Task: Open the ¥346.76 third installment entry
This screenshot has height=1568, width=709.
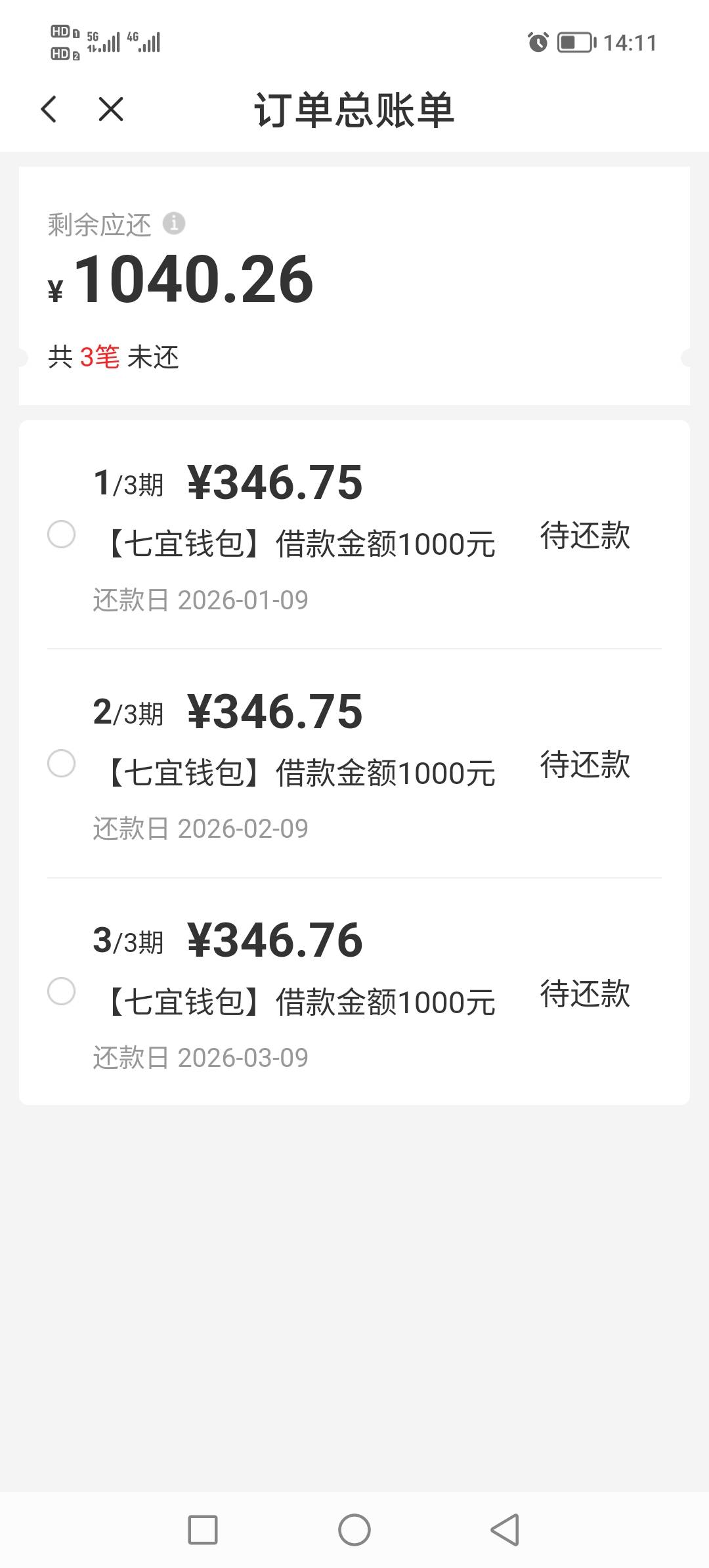Action: [274, 940]
